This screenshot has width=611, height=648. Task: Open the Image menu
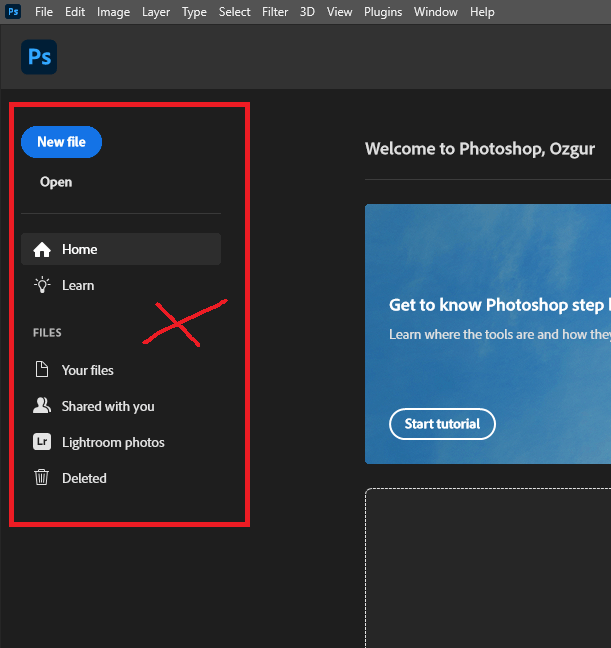(x=113, y=12)
